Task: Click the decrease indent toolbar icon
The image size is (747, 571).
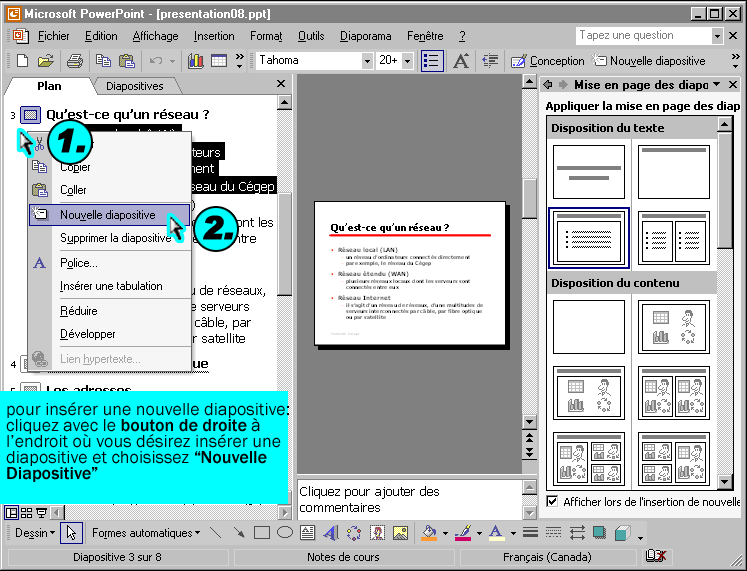Action: click(490, 61)
